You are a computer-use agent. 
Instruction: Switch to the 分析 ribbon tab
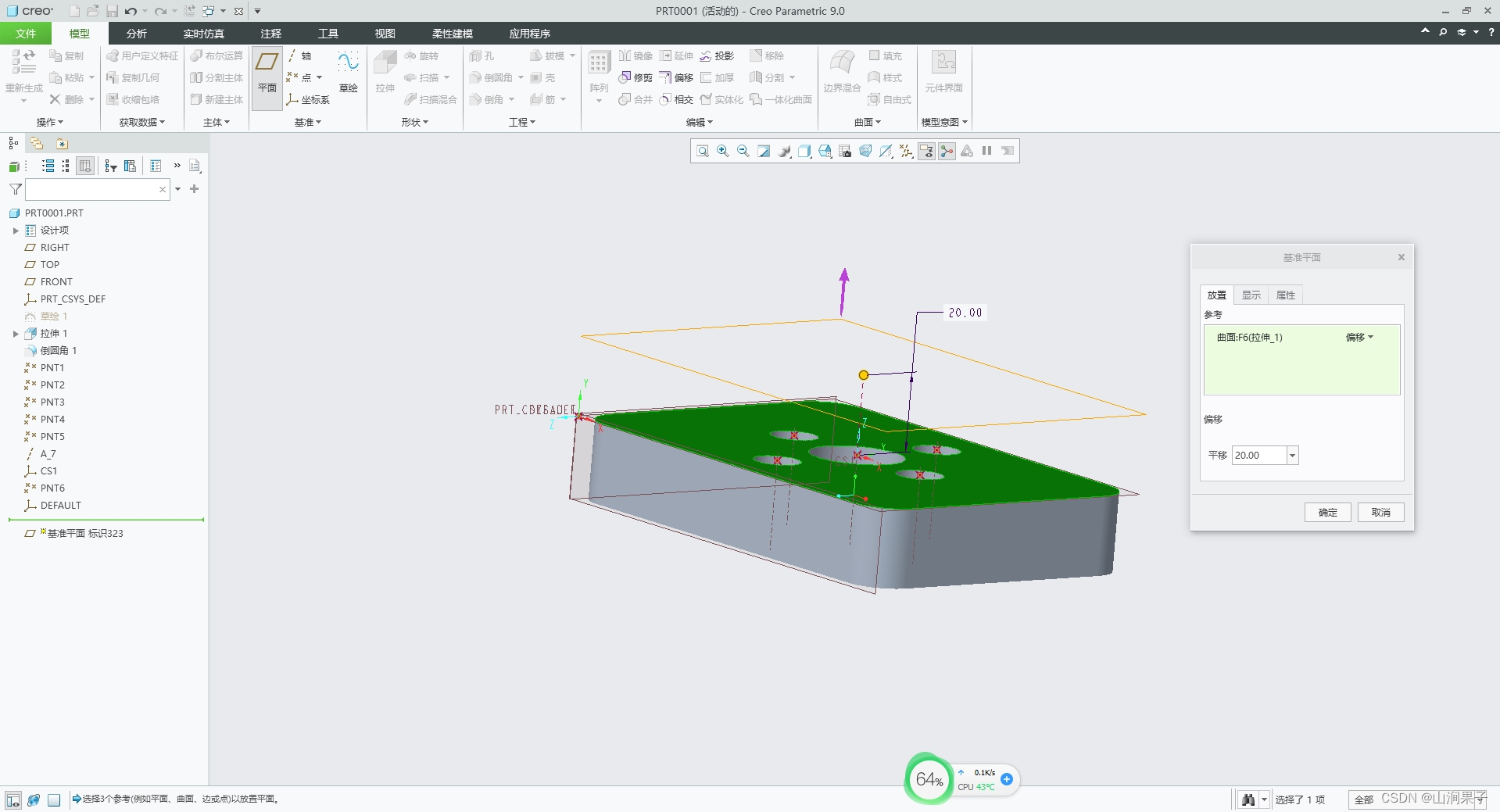(137, 34)
